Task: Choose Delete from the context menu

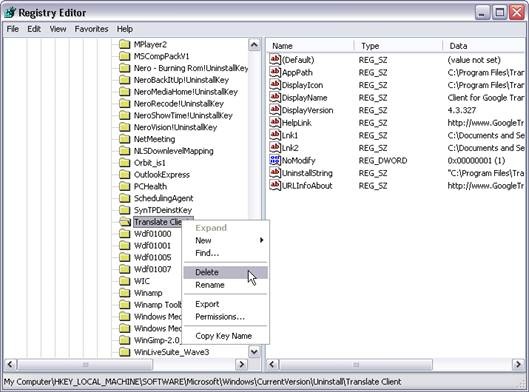Action: [x=226, y=272]
